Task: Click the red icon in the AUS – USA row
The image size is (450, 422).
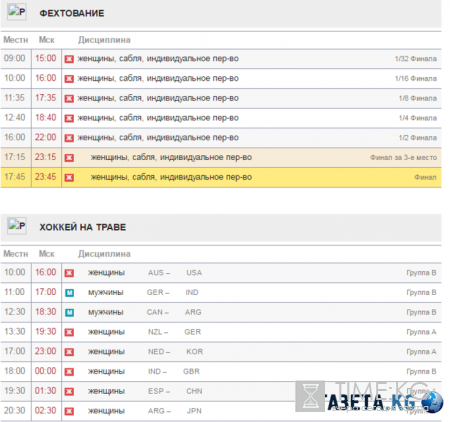Action: [x=69, y=273]
